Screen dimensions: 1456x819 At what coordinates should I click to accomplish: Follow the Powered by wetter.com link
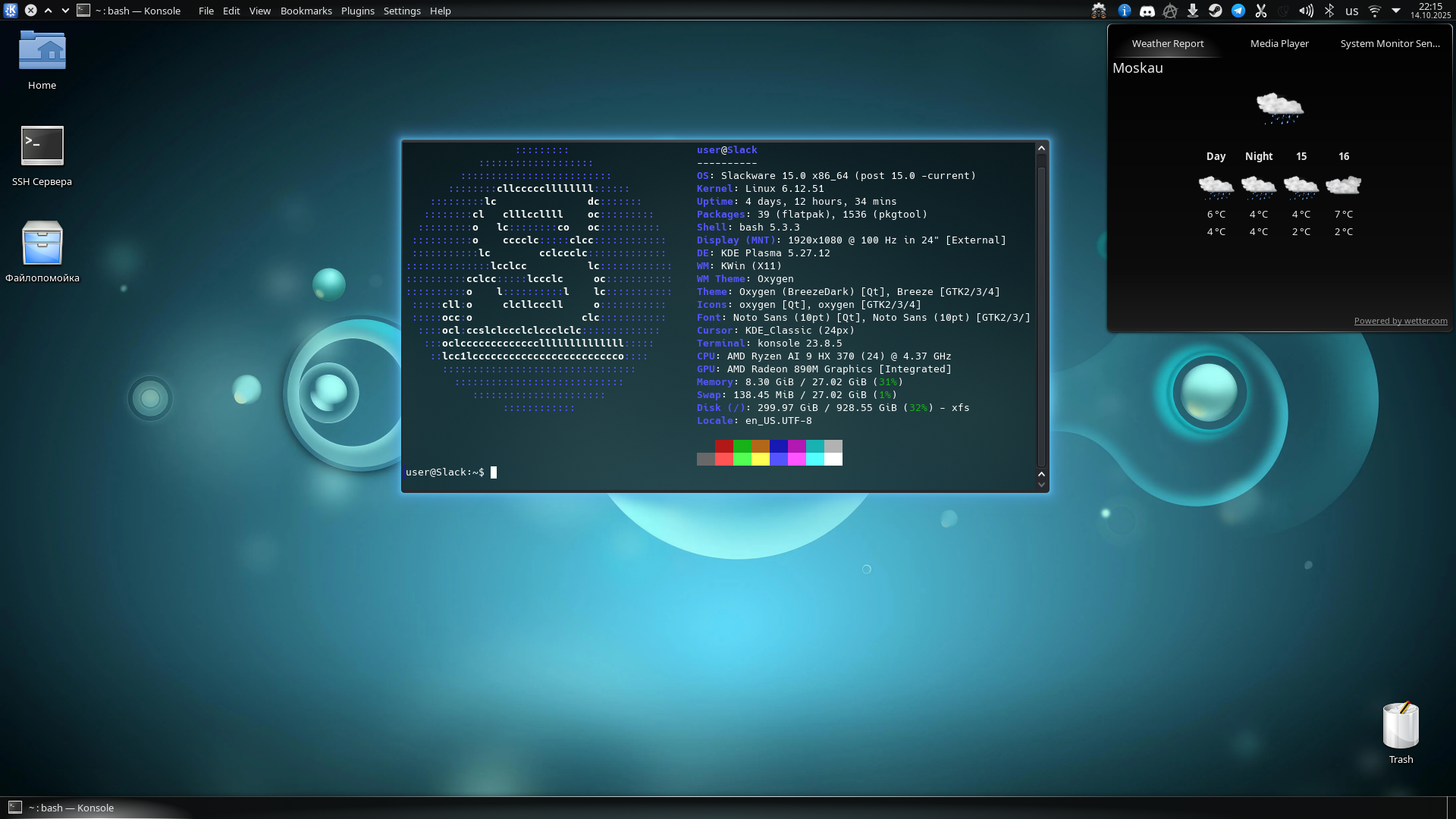click(1400, 321)
